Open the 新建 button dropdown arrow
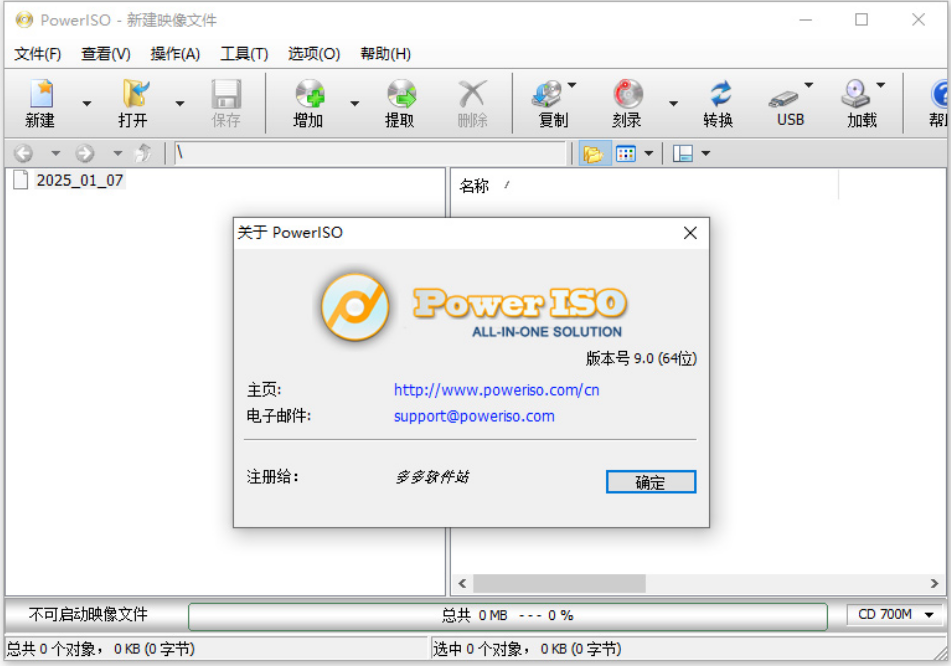The height and width of the screenshot is (669, 951). pos(86,103)
